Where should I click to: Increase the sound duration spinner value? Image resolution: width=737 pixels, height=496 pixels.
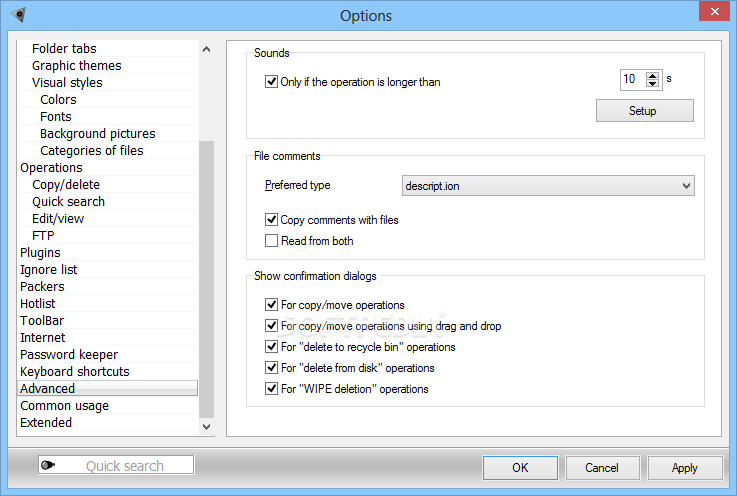pyautogui.click(x=652, y=75)
